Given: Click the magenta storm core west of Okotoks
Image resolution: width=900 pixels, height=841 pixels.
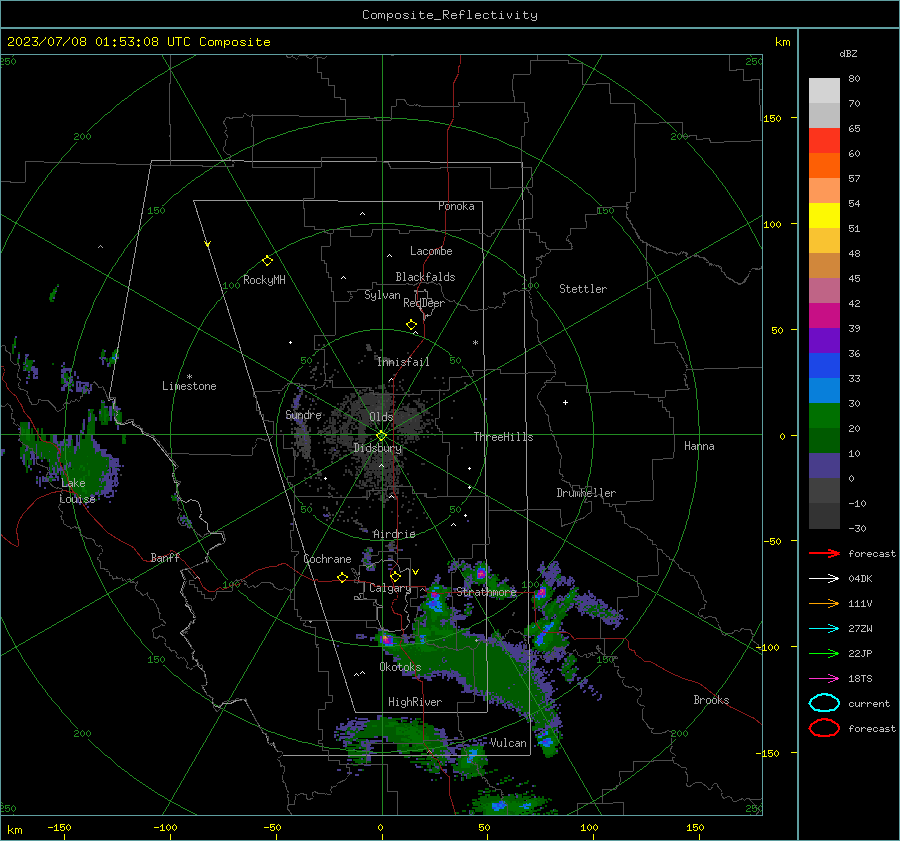Looking at the screenshot, I should click(386, 638).
